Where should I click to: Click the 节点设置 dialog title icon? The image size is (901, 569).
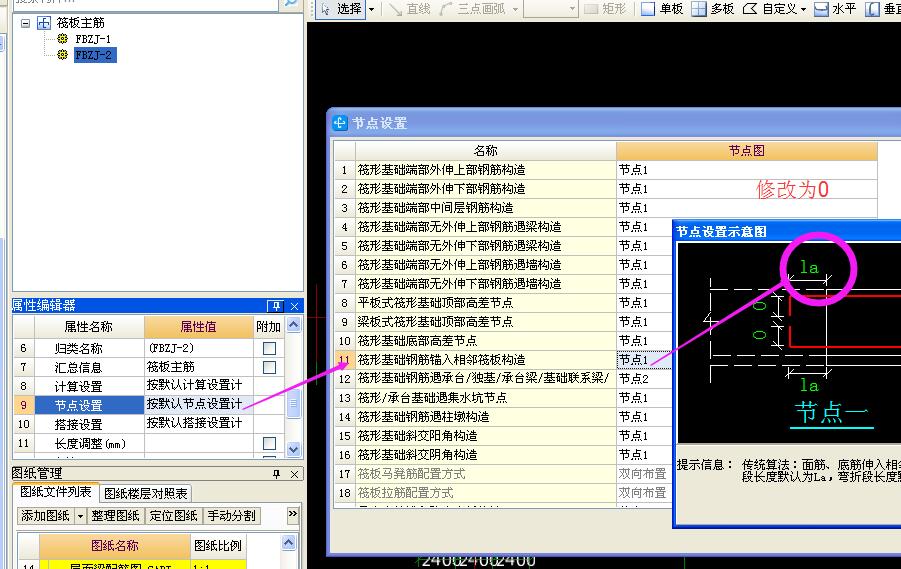point(340,123)
